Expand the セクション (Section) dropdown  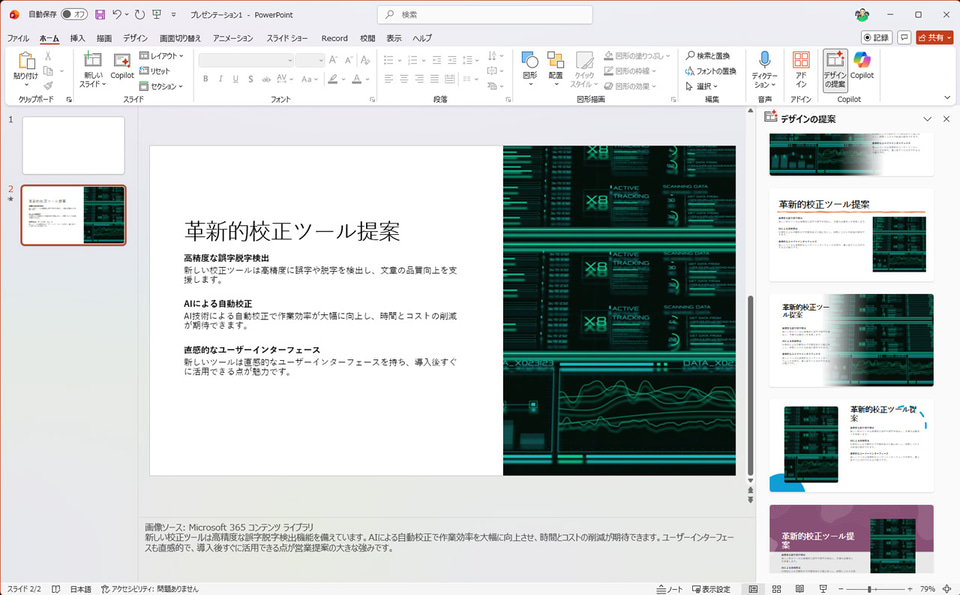162,86
